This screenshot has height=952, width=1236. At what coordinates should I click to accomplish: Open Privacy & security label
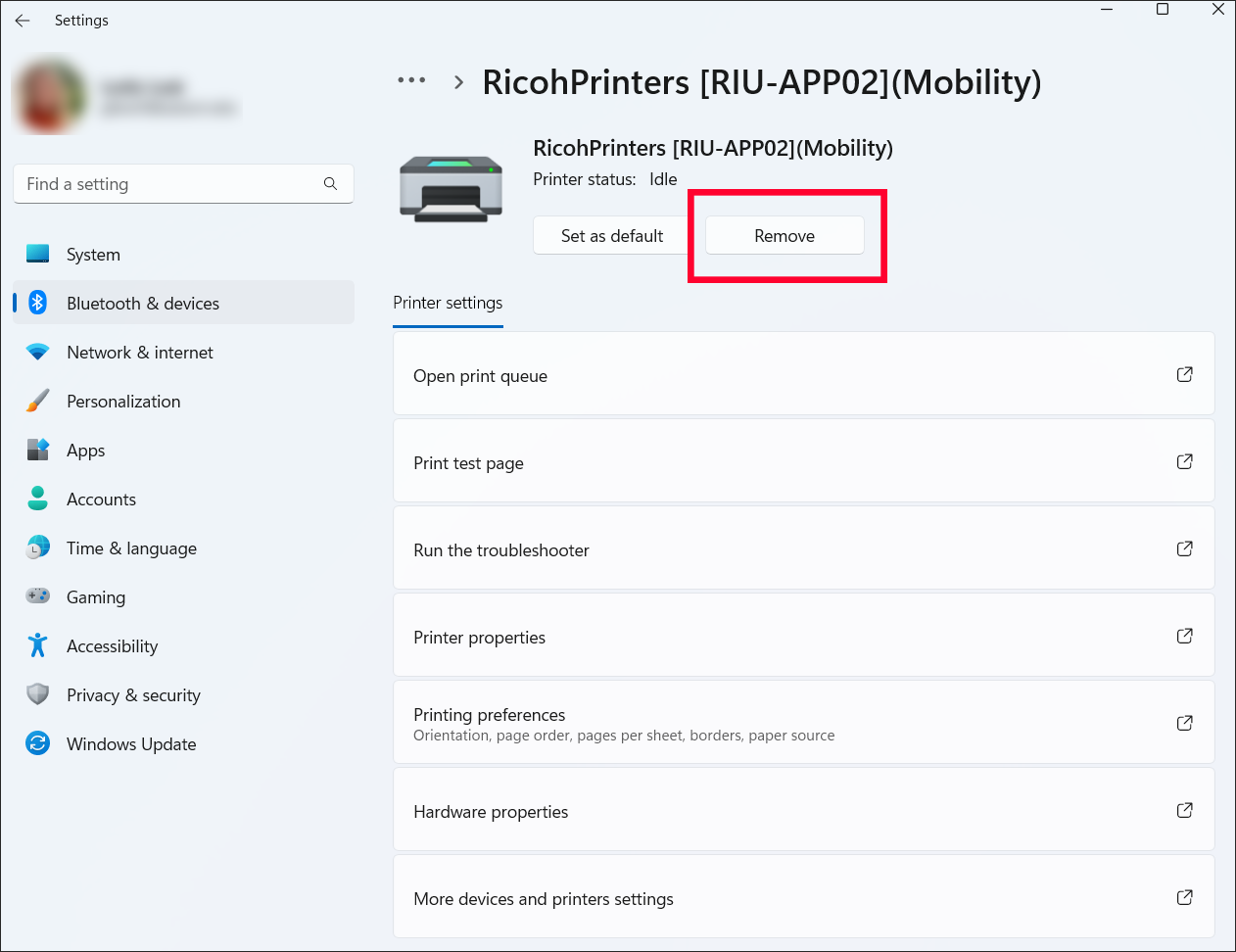(x=133, y=695)
